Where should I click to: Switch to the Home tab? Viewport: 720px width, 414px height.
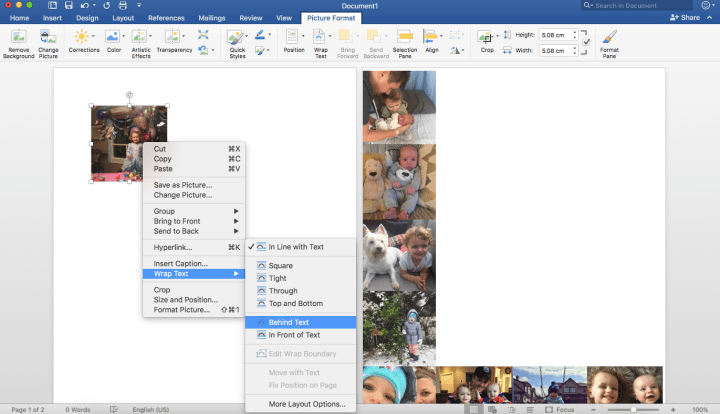[x=19, y=18]
